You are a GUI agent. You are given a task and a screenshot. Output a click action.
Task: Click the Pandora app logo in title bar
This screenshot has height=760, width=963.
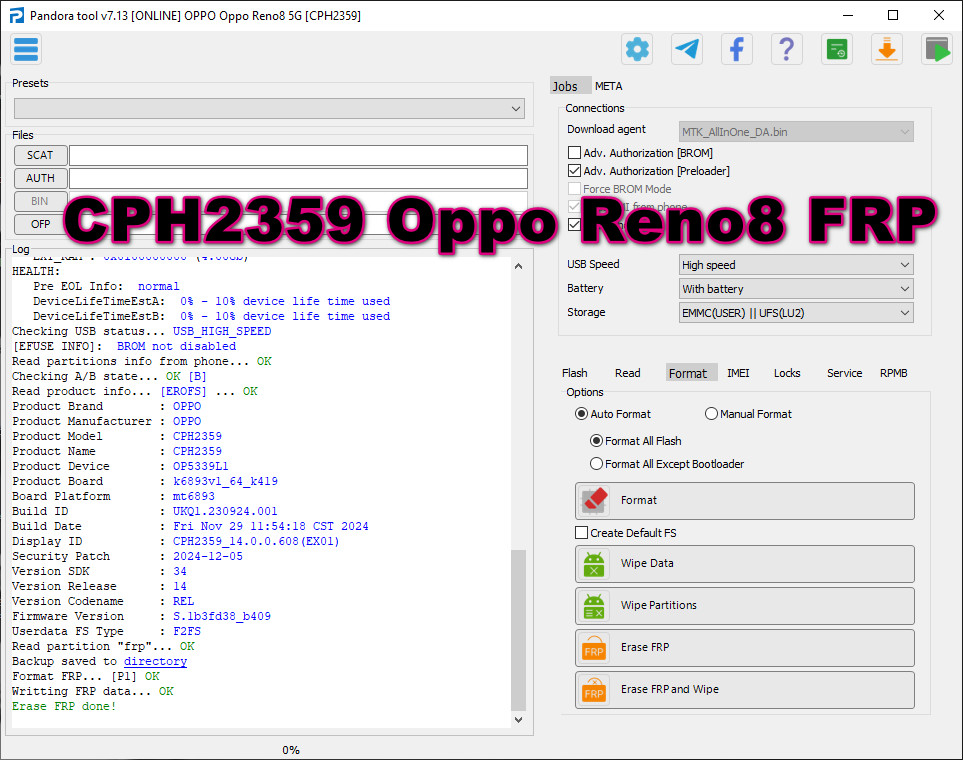[x=17, y=15]
